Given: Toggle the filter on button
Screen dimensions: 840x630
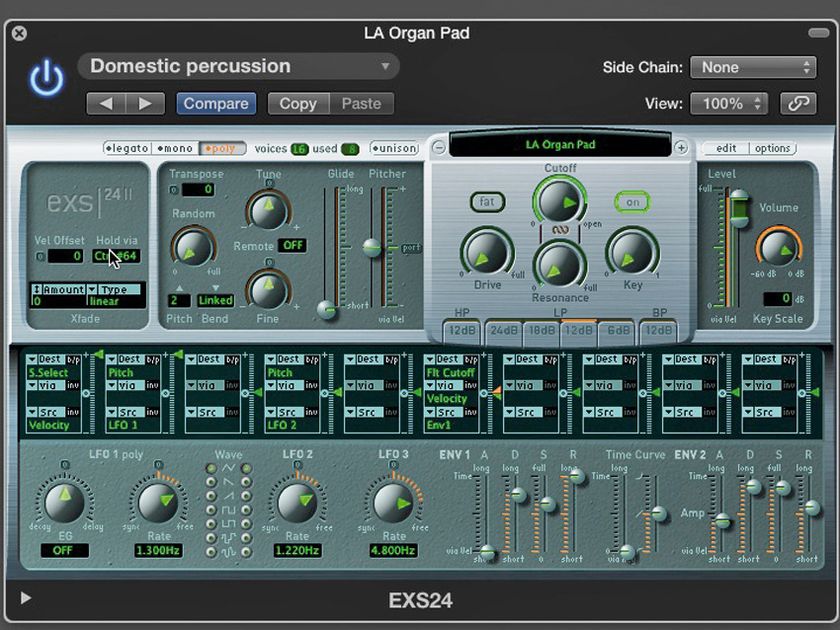Looking at the screenshot, I should tap(633, 201).
